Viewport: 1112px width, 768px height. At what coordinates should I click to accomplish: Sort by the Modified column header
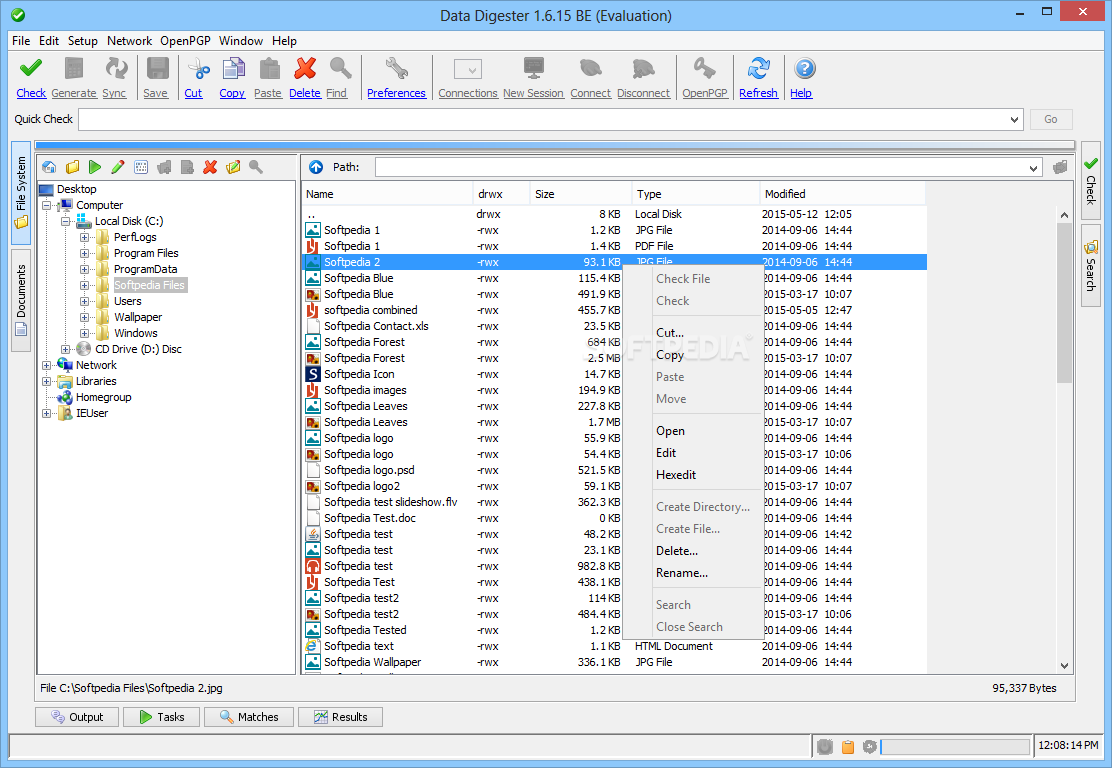pyautogui.click(x=842, y=194)
